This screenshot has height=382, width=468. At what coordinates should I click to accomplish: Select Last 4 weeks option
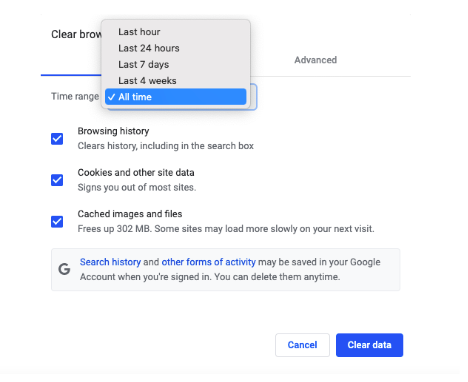tap(175, 81)
